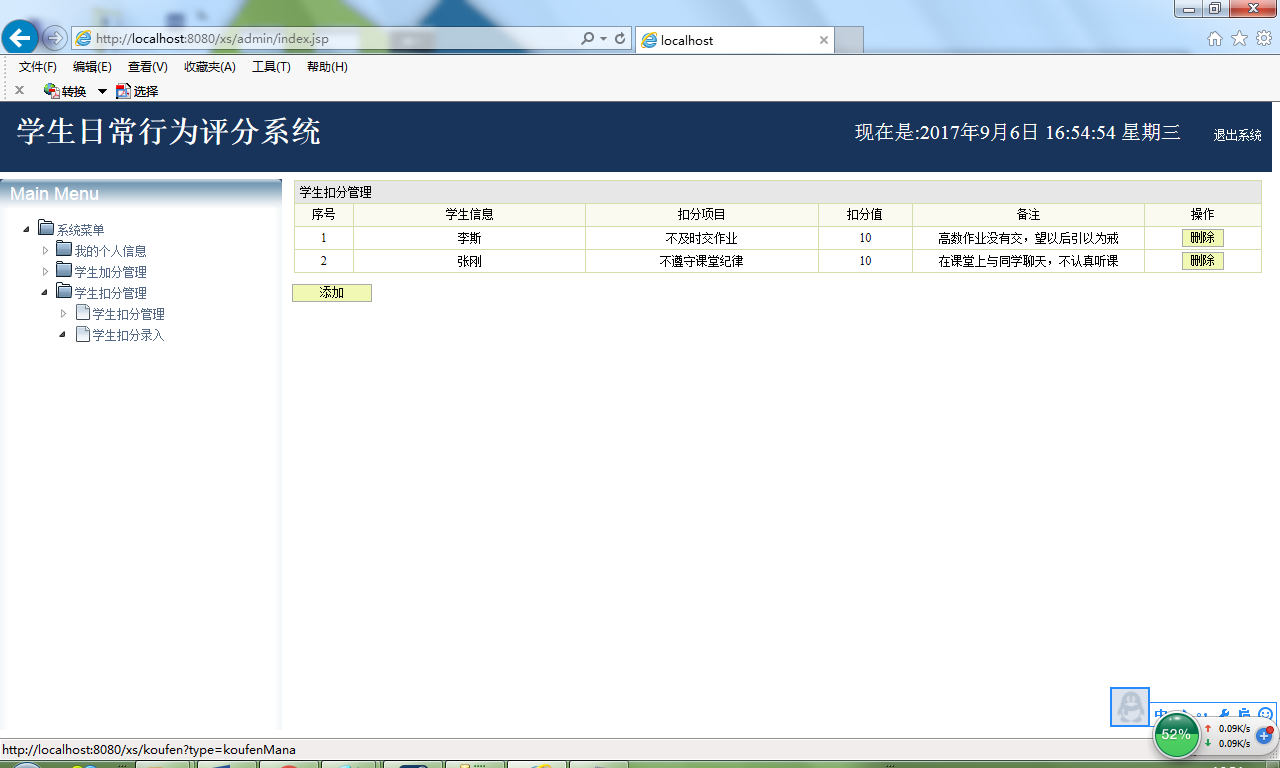This screenshot has height=768, width=1280.
Task: Expand the 我的个人信息 tree node
Action: [x=45, y=250]
